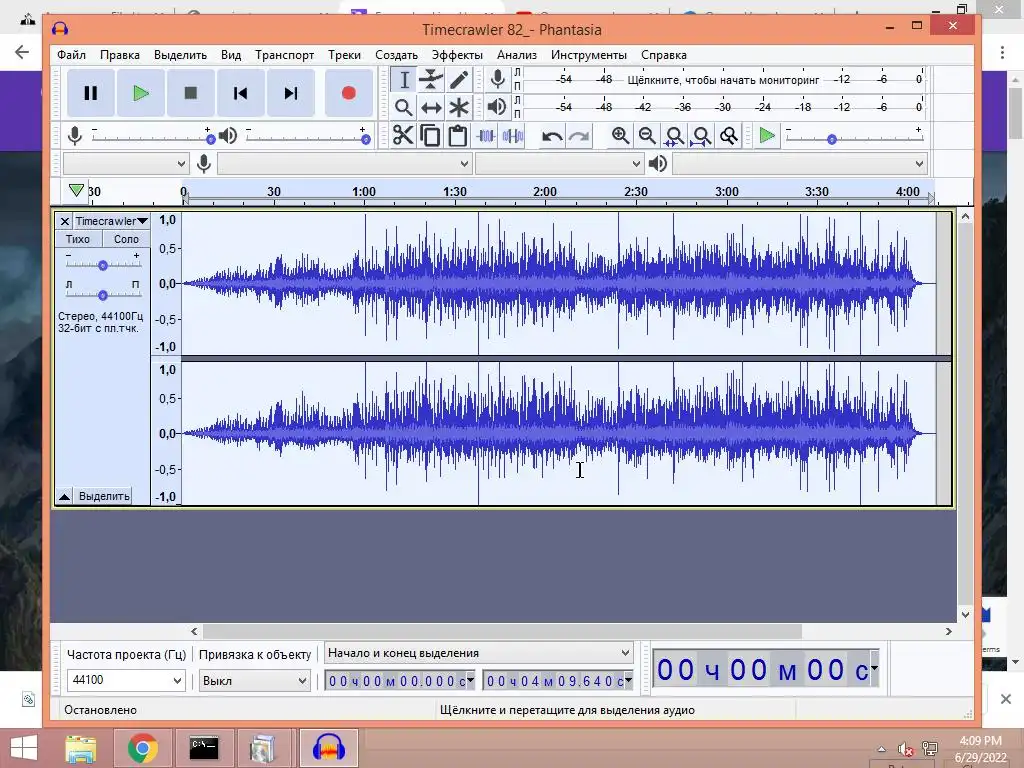
Task: Open the audio position time format arrow
Action: 874,668
